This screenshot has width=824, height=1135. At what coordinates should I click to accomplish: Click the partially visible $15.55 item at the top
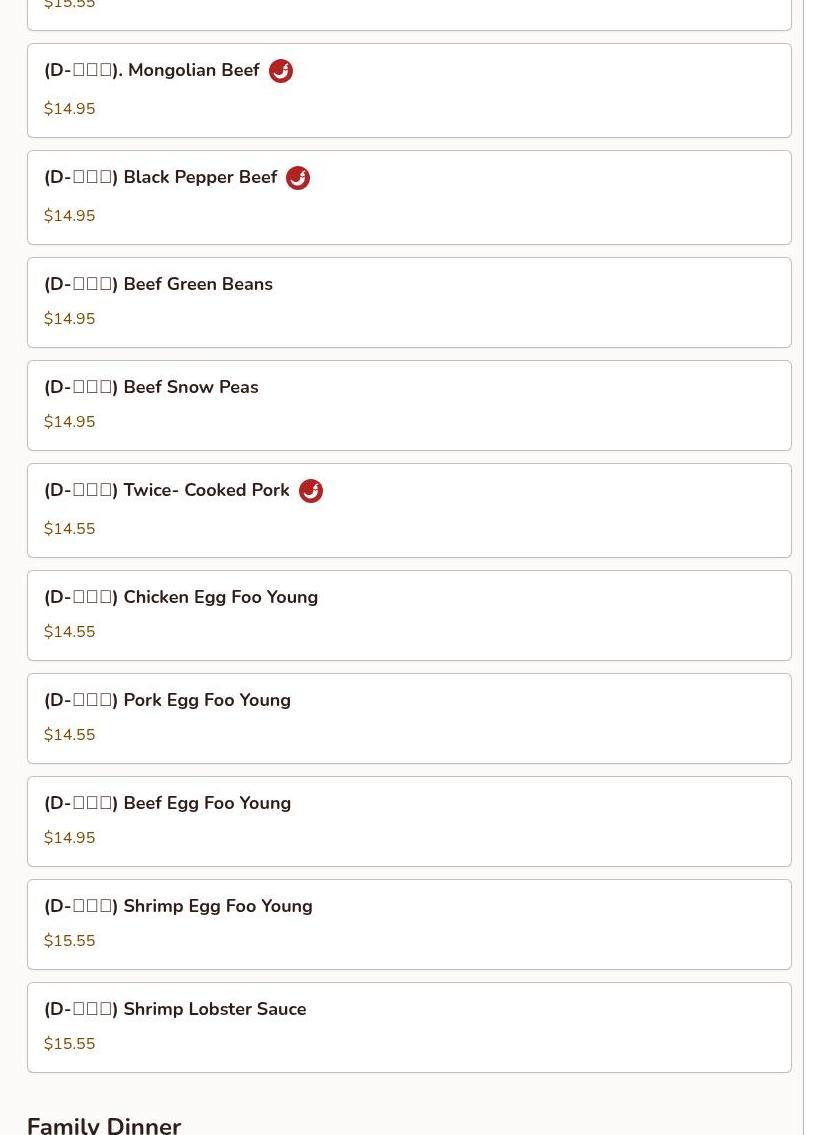[70, 6]
